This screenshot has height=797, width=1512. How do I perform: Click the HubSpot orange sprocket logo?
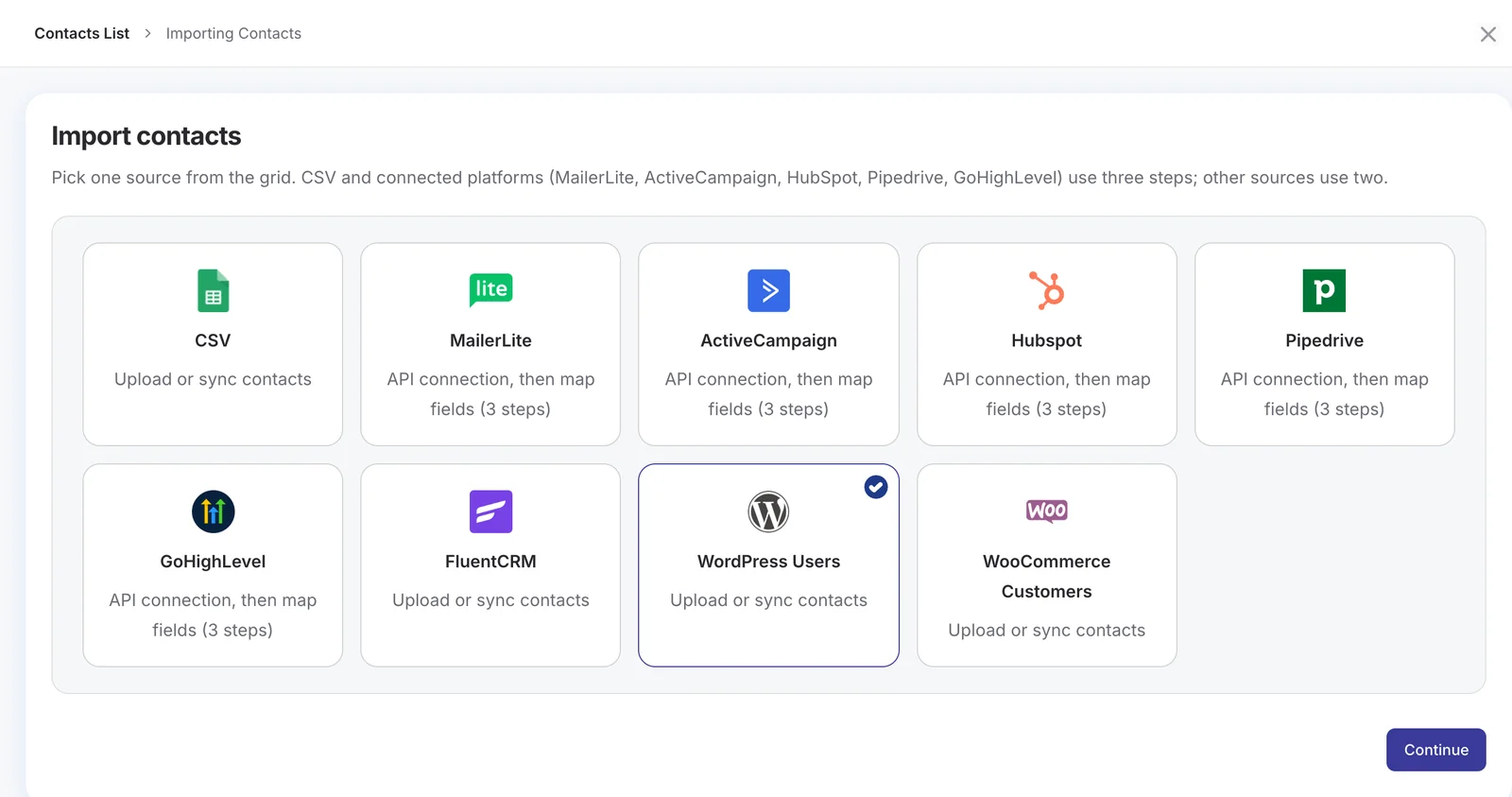tap(1046, 290)
